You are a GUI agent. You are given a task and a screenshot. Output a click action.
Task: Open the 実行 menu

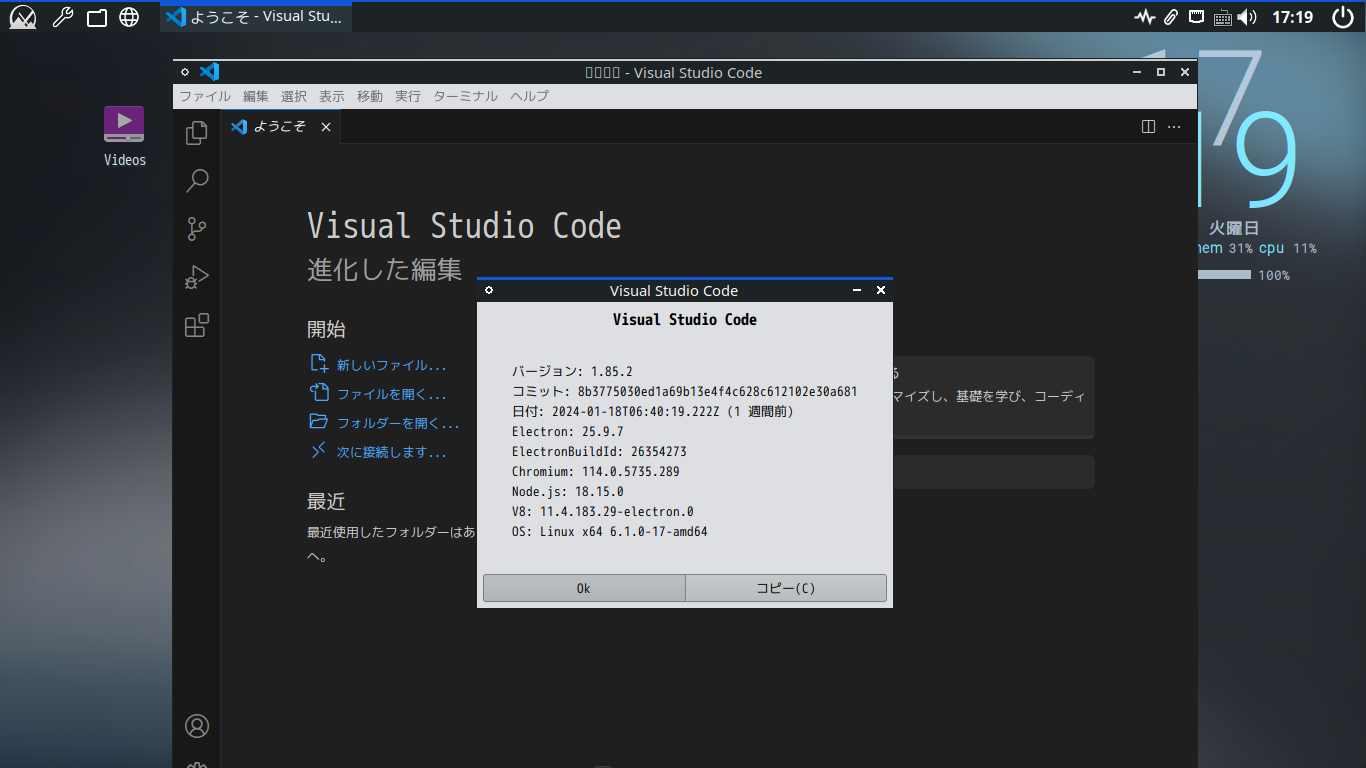[408, 96]
